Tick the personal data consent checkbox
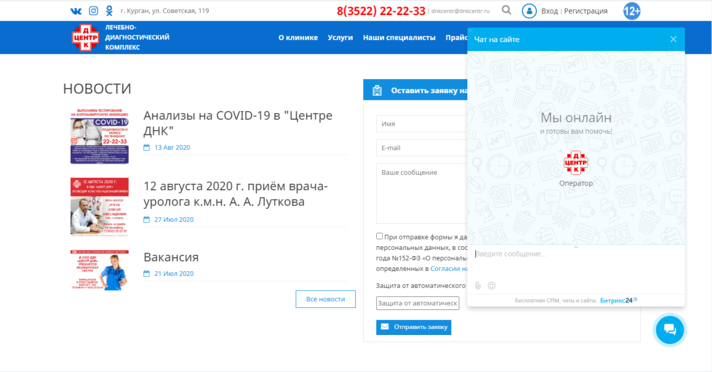The height and width of the screenshot is (372, 712). [379, 236]
